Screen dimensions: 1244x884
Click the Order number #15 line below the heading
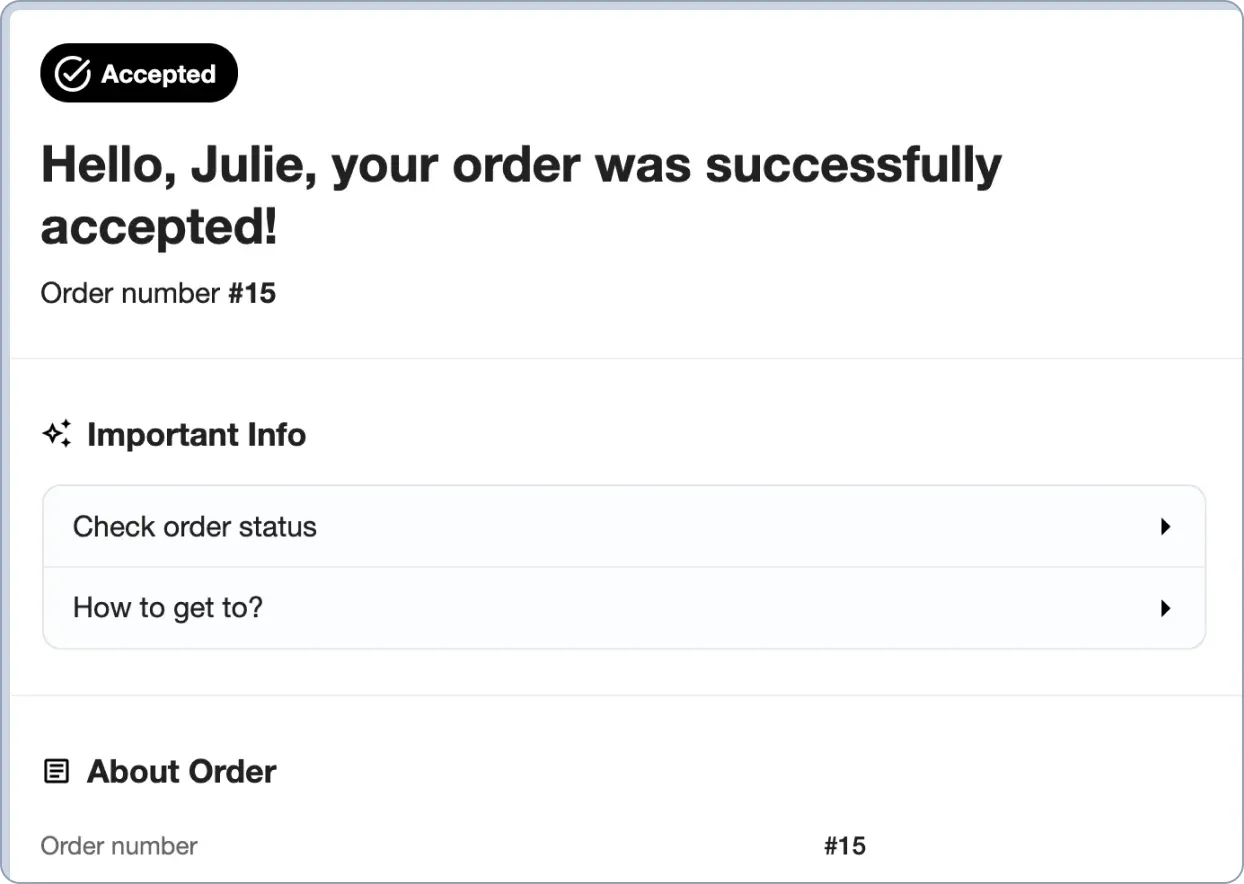pos(158,292)
